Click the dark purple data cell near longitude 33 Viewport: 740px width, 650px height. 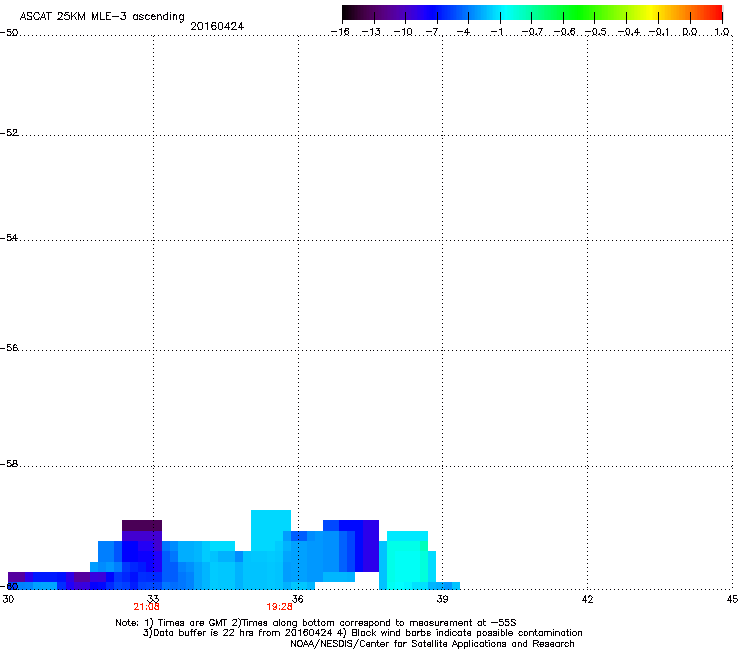pyautogui.click(x=142, y=525)
